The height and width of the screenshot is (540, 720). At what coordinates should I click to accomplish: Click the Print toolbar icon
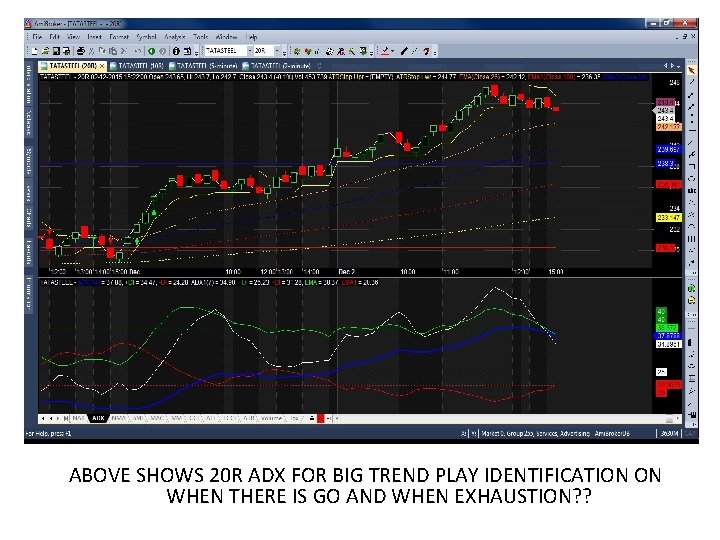80,51
